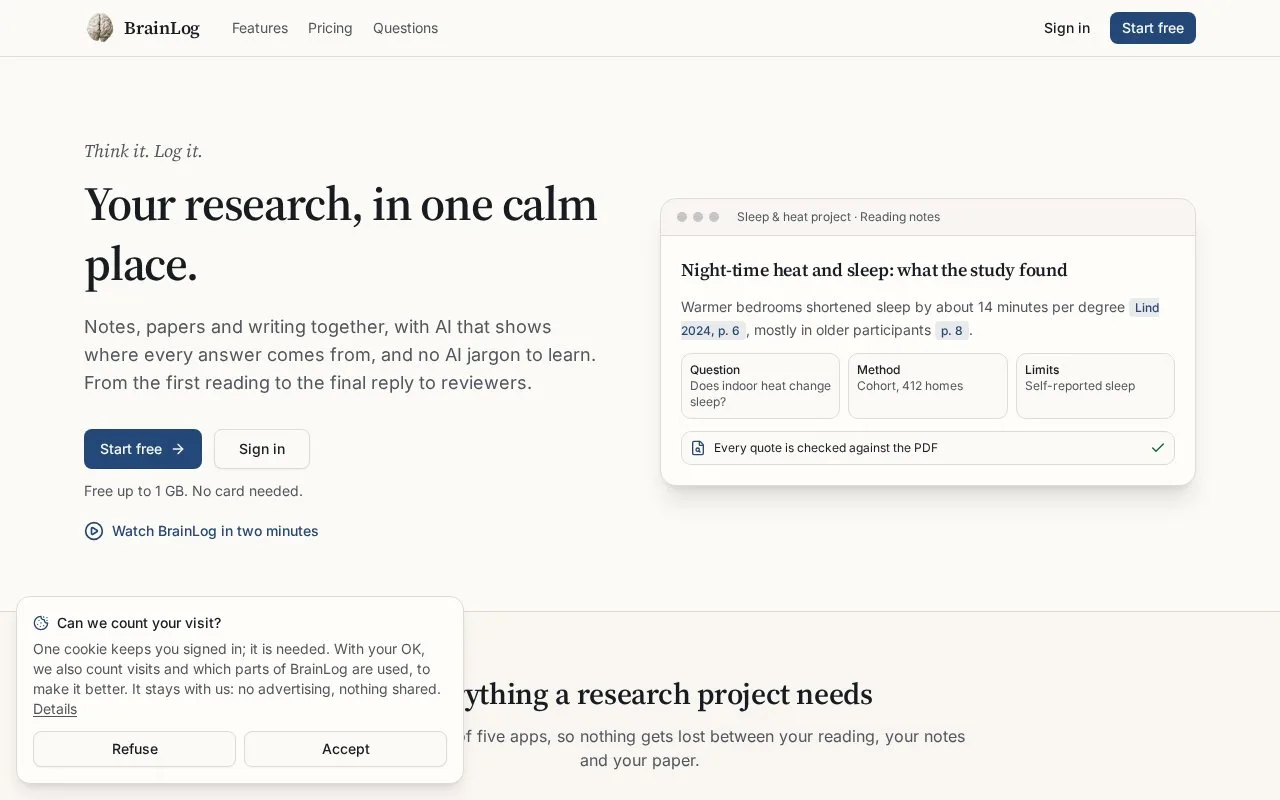Click the note title about night-time heat and sleep
This screenshot has width=1280, height=800.
click(x=874, y=270)
